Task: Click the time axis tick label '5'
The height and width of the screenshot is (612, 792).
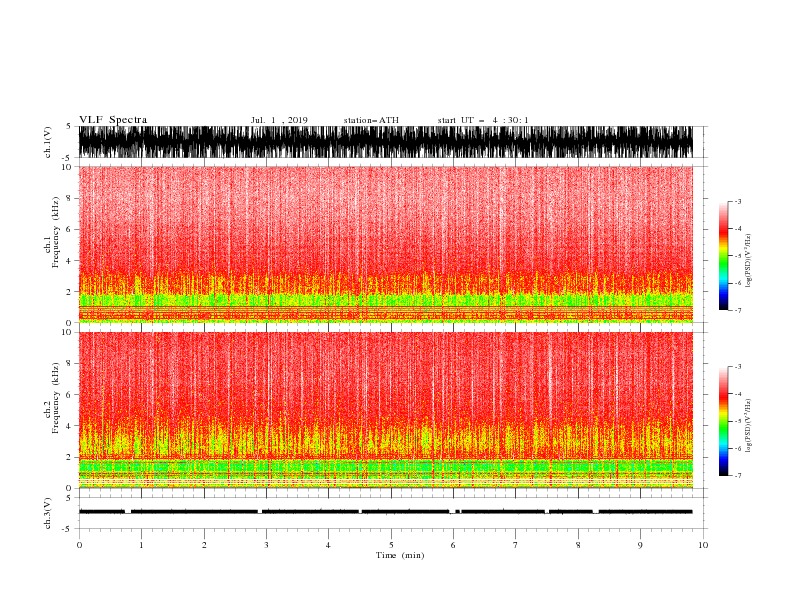Action: click(x=391, y=545)
